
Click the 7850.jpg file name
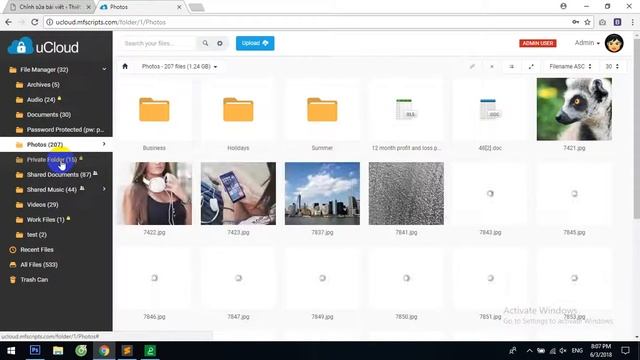[x=406, y=317]
